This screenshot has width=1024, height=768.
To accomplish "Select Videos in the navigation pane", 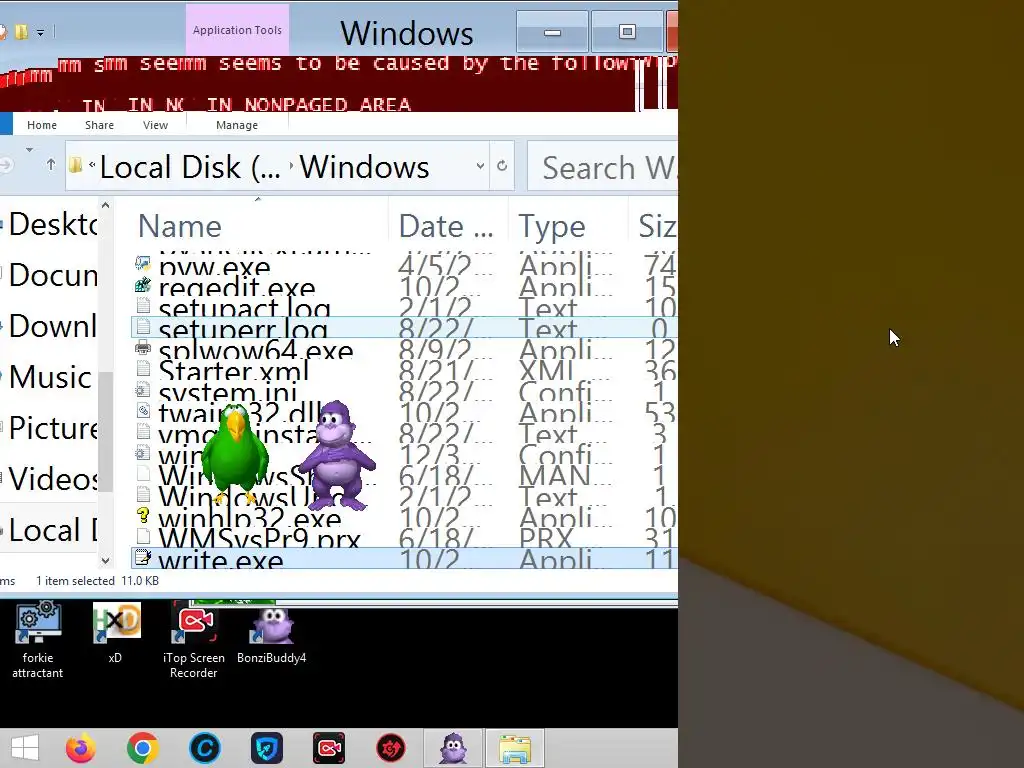I will pyautogui.click(x=52, y=479).
